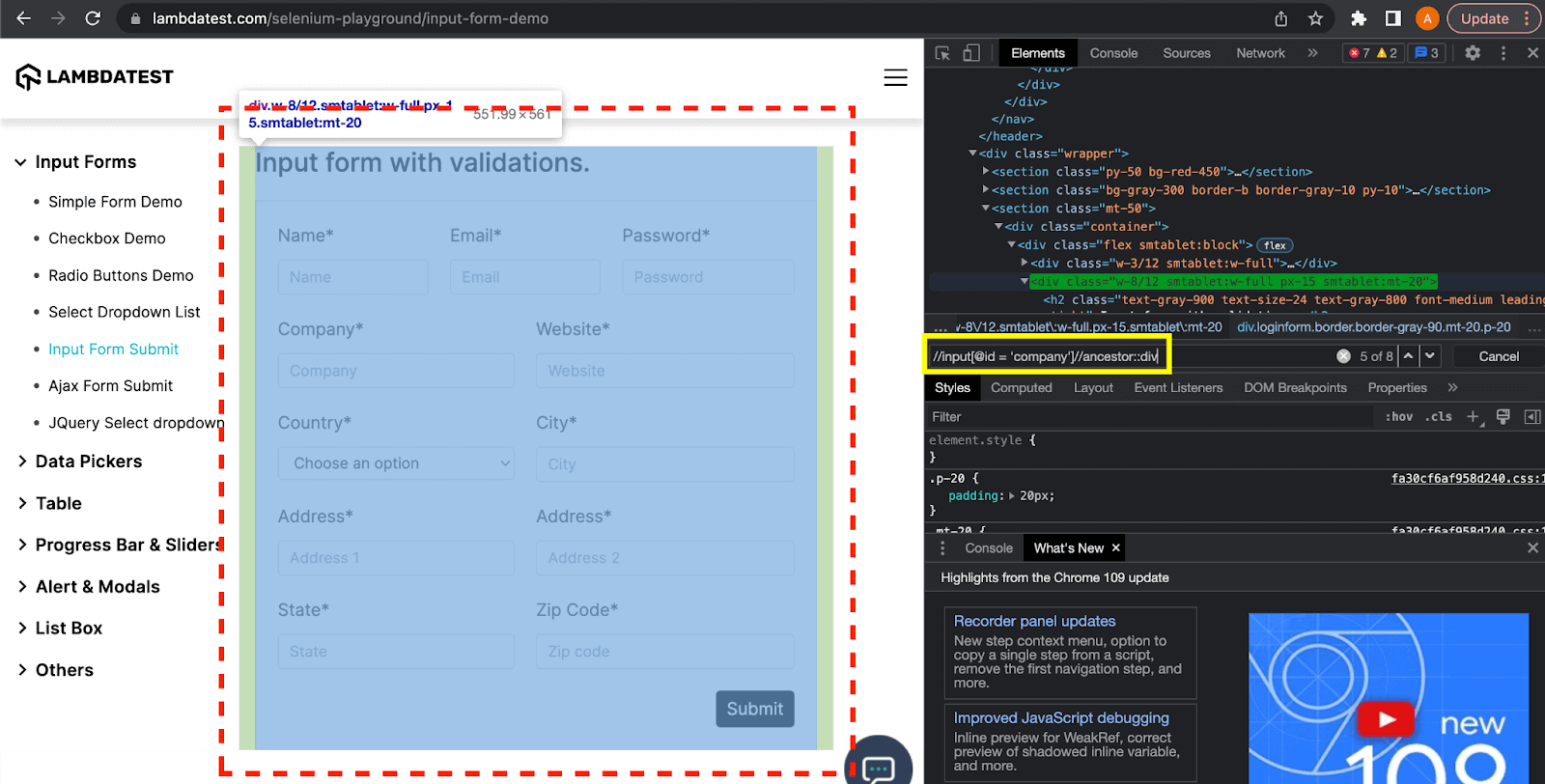Viewport: 1545px width, 784px height.
Task: Open the Recorder panel updates link
Action: [x=1034, y=621]
